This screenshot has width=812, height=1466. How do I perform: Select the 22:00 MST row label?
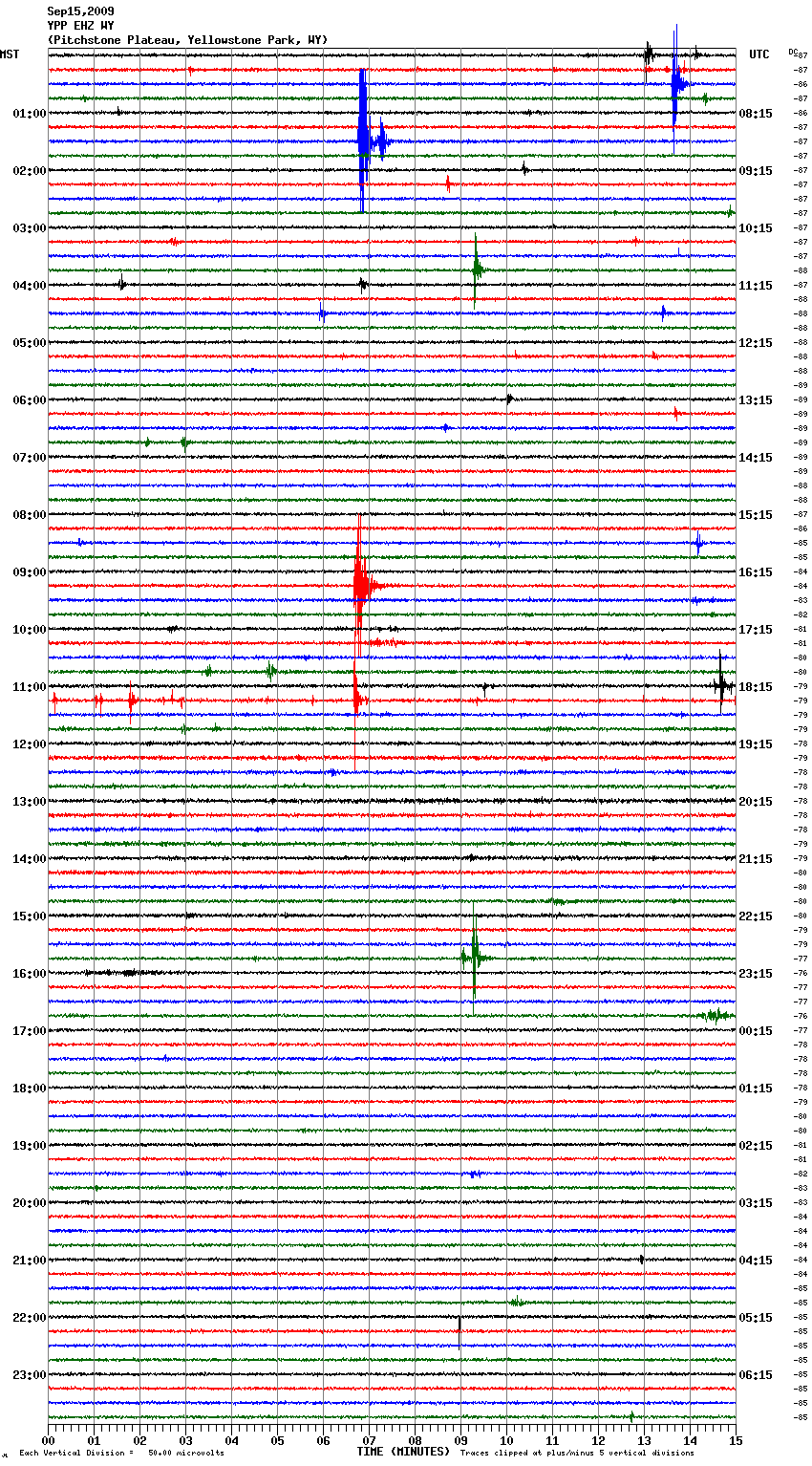click(x=29, y=1318)
